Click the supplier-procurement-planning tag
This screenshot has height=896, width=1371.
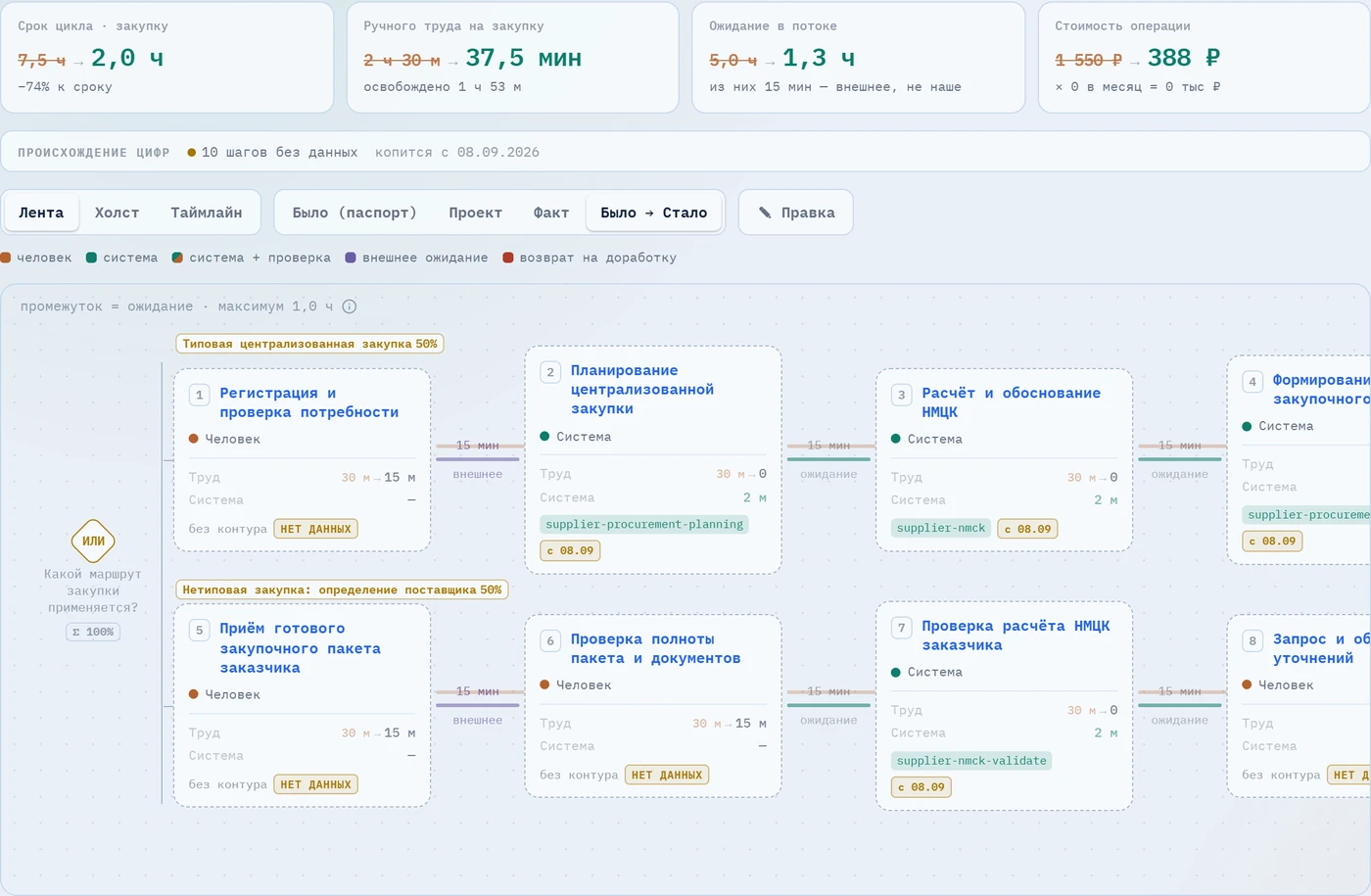(644, 525)
